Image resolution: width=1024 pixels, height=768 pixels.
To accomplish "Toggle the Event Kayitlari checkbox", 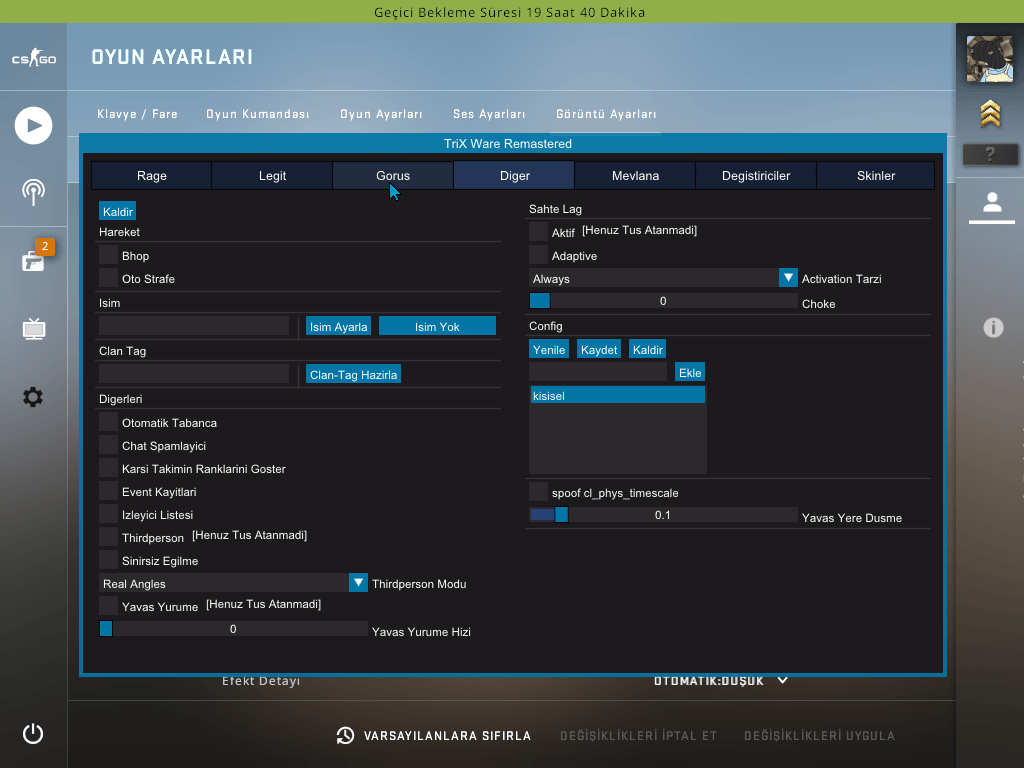I will [x=108, y=491].
